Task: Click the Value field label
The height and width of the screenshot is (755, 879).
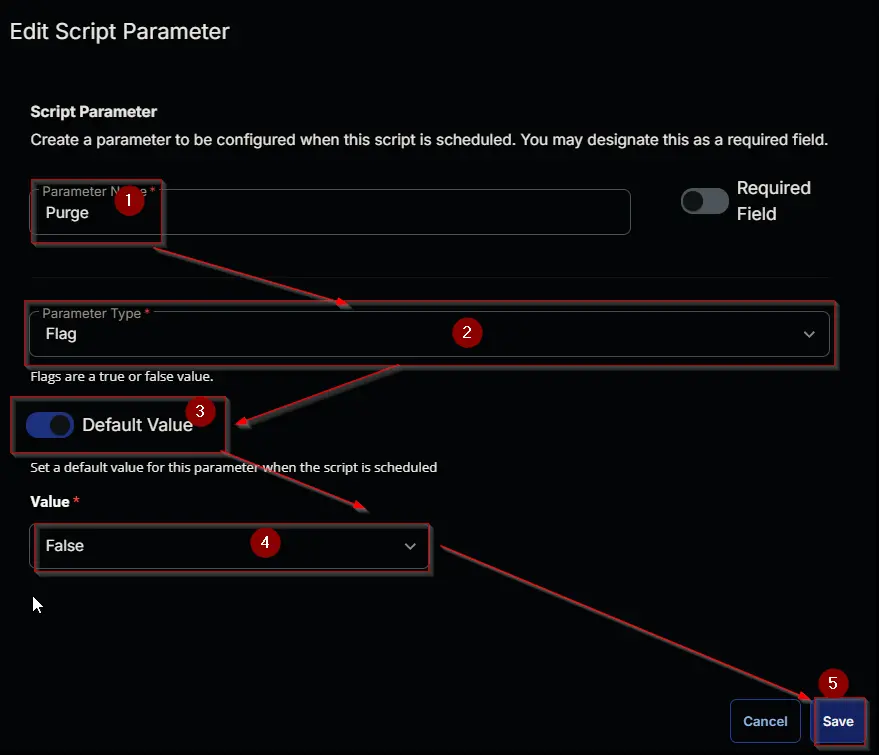Action: click(x=50, y=502)
